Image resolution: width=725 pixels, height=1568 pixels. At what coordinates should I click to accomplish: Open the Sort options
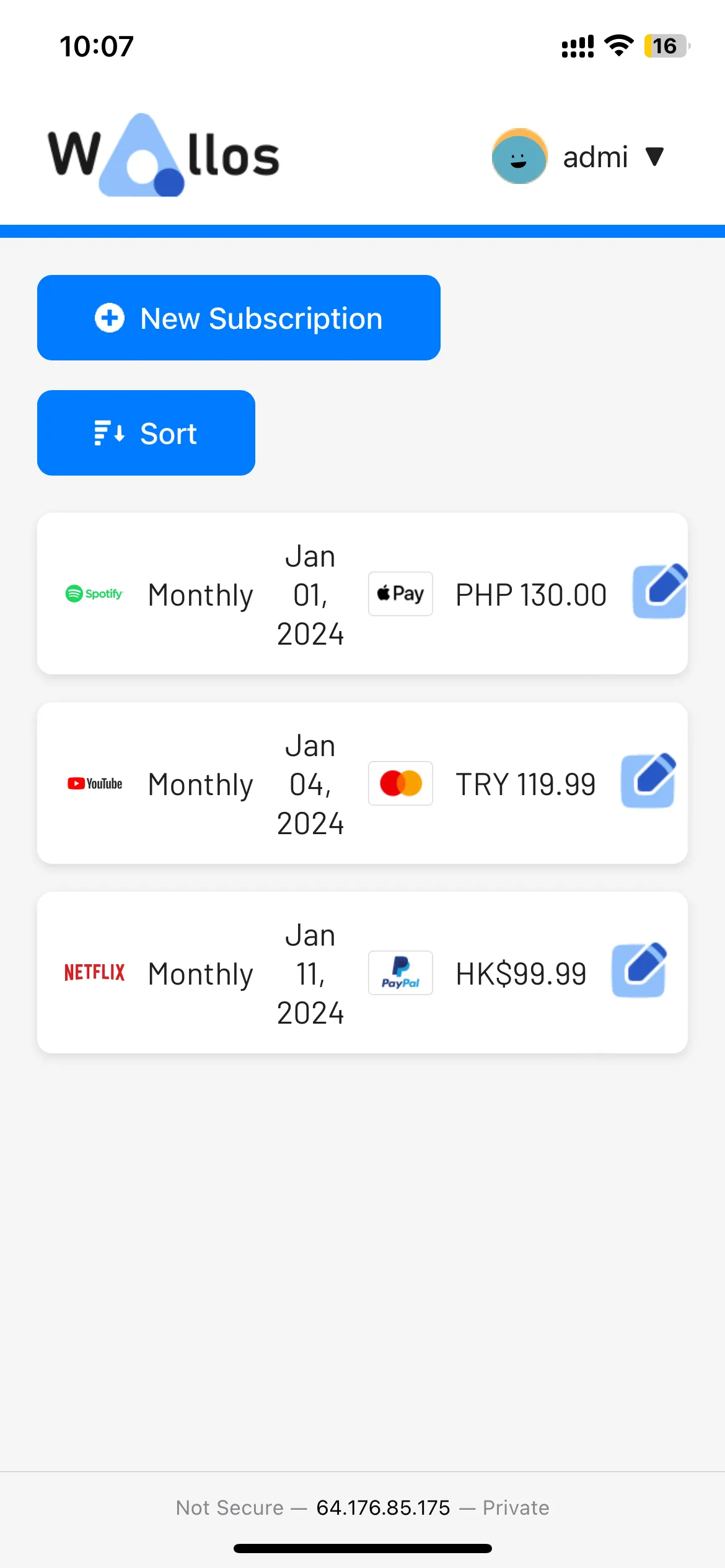[146, 433]
